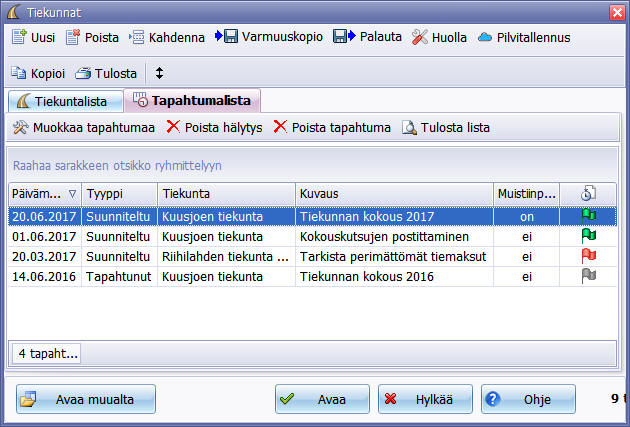Click the Riihilahden tiekunta cell
630x427 pixels.
tap(226, 257)
